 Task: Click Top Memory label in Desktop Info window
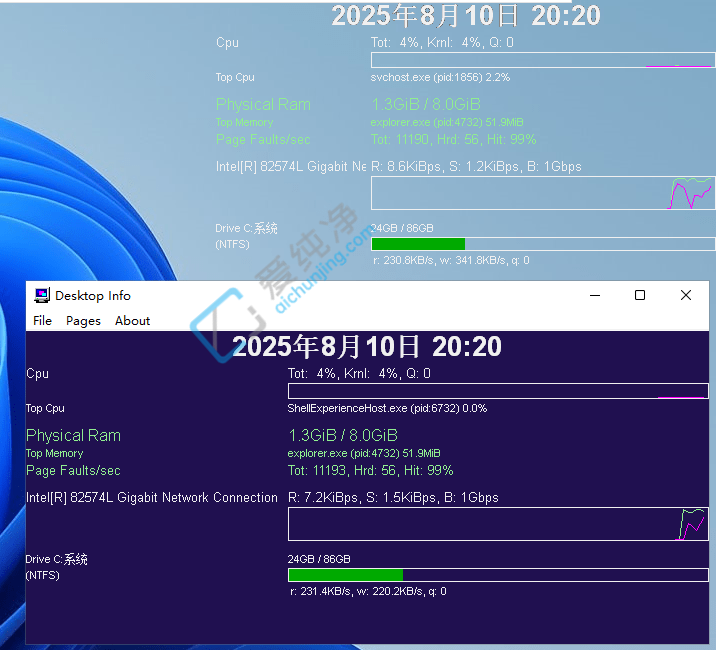point(54,453)
